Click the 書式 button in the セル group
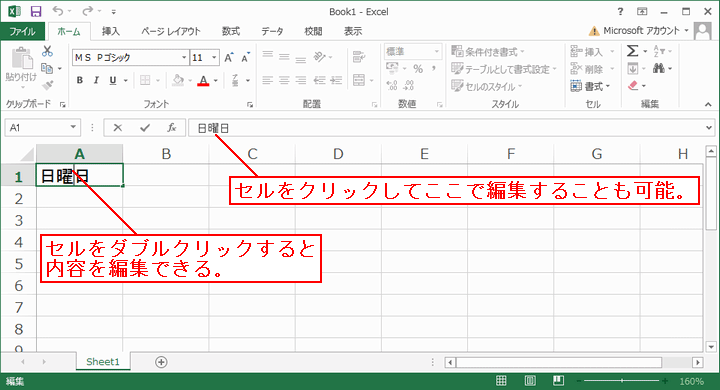Screen dimensions: 720x390 [591, 86]
